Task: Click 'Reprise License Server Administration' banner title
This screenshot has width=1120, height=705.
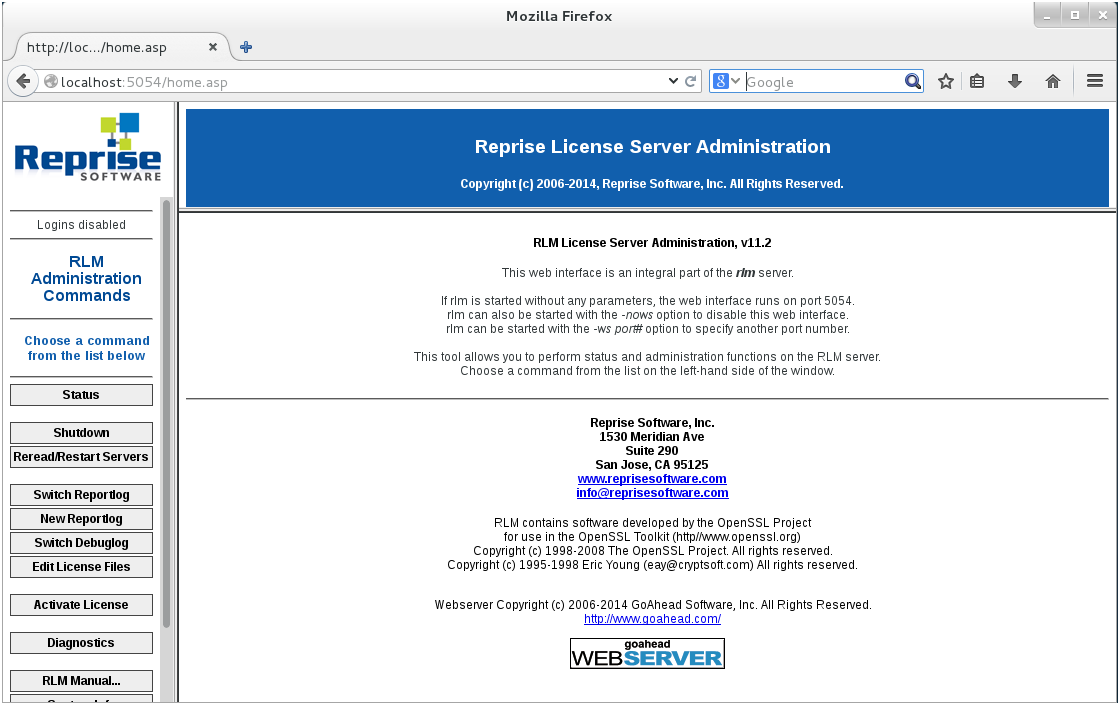Action: (x=652, y=146)
